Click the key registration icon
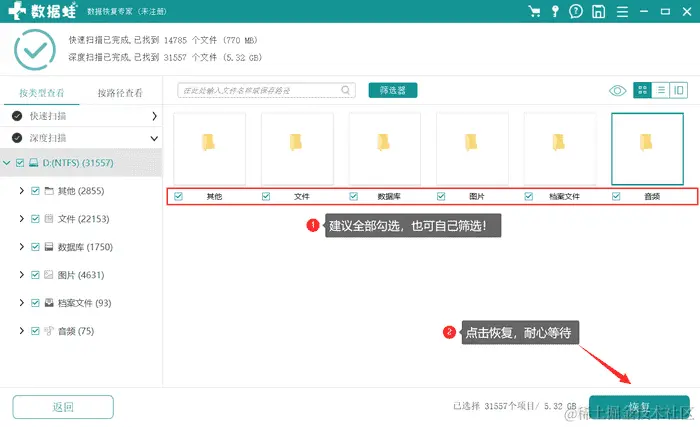The height and width of the screenshot is (427, 700). [x=555, y=11]
